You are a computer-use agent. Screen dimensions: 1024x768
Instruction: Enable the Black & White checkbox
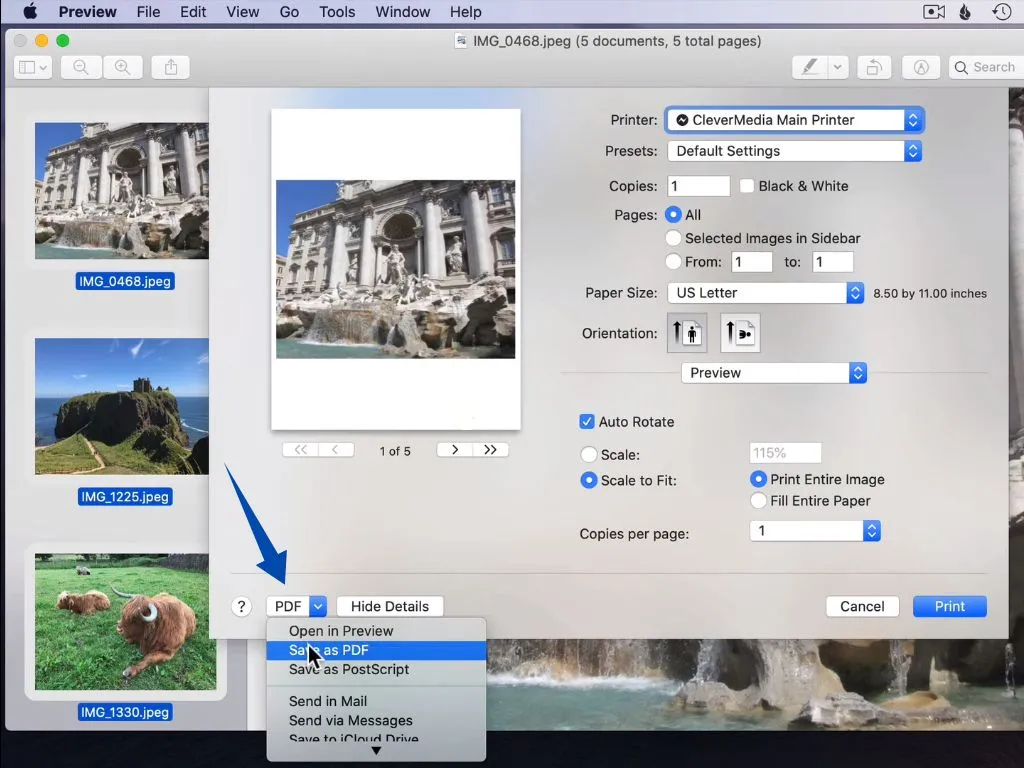pyautogui.click(x=745, y=186)
